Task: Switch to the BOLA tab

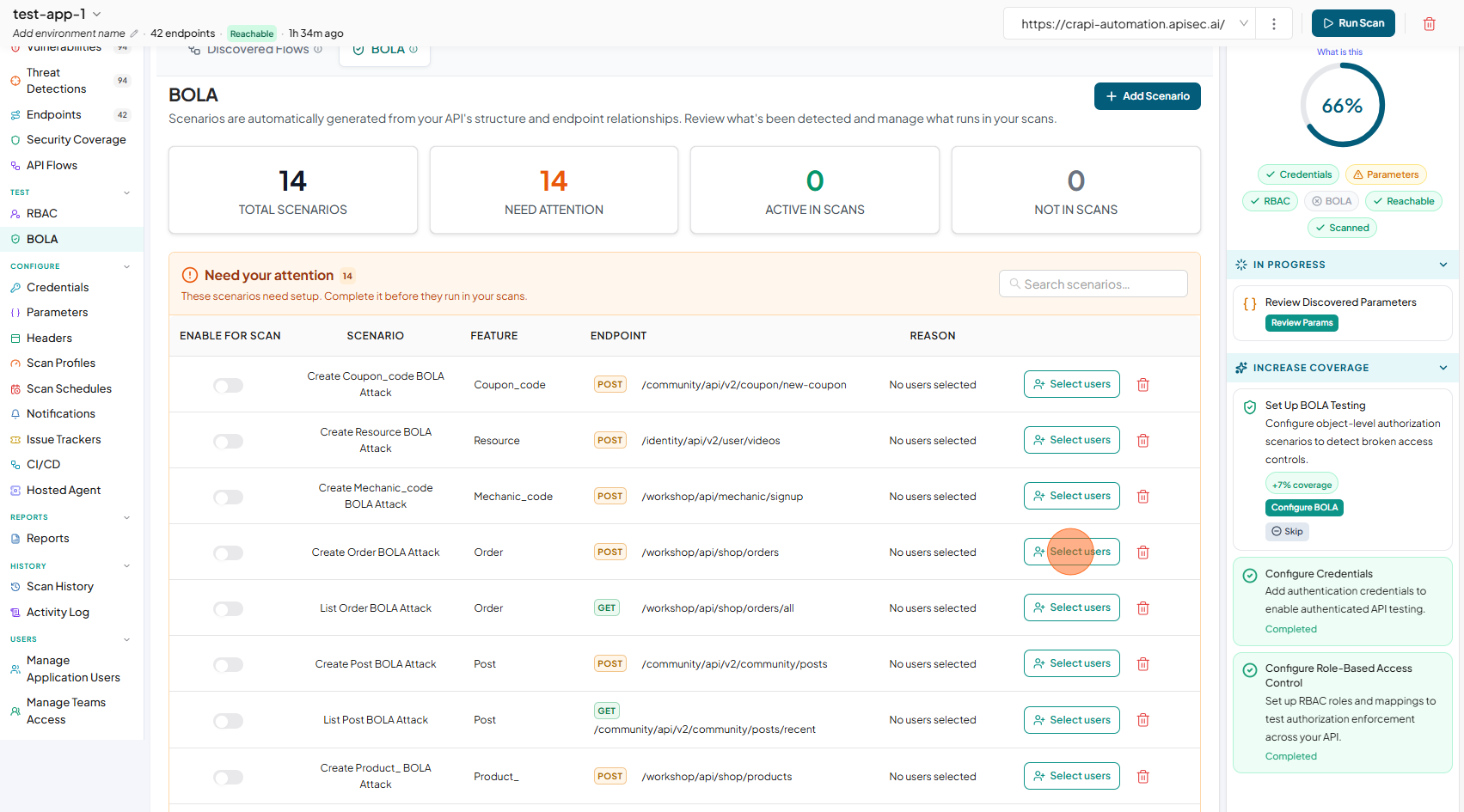Action: click(385, 51)
